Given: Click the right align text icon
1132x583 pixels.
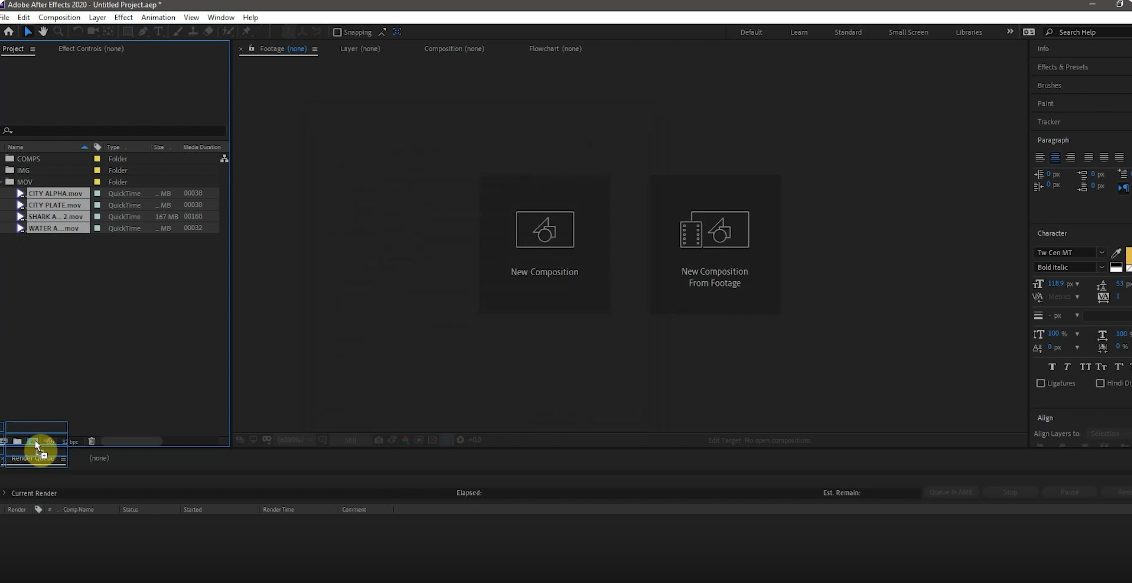Looking at the screenshot, I should coord(1070,157).
